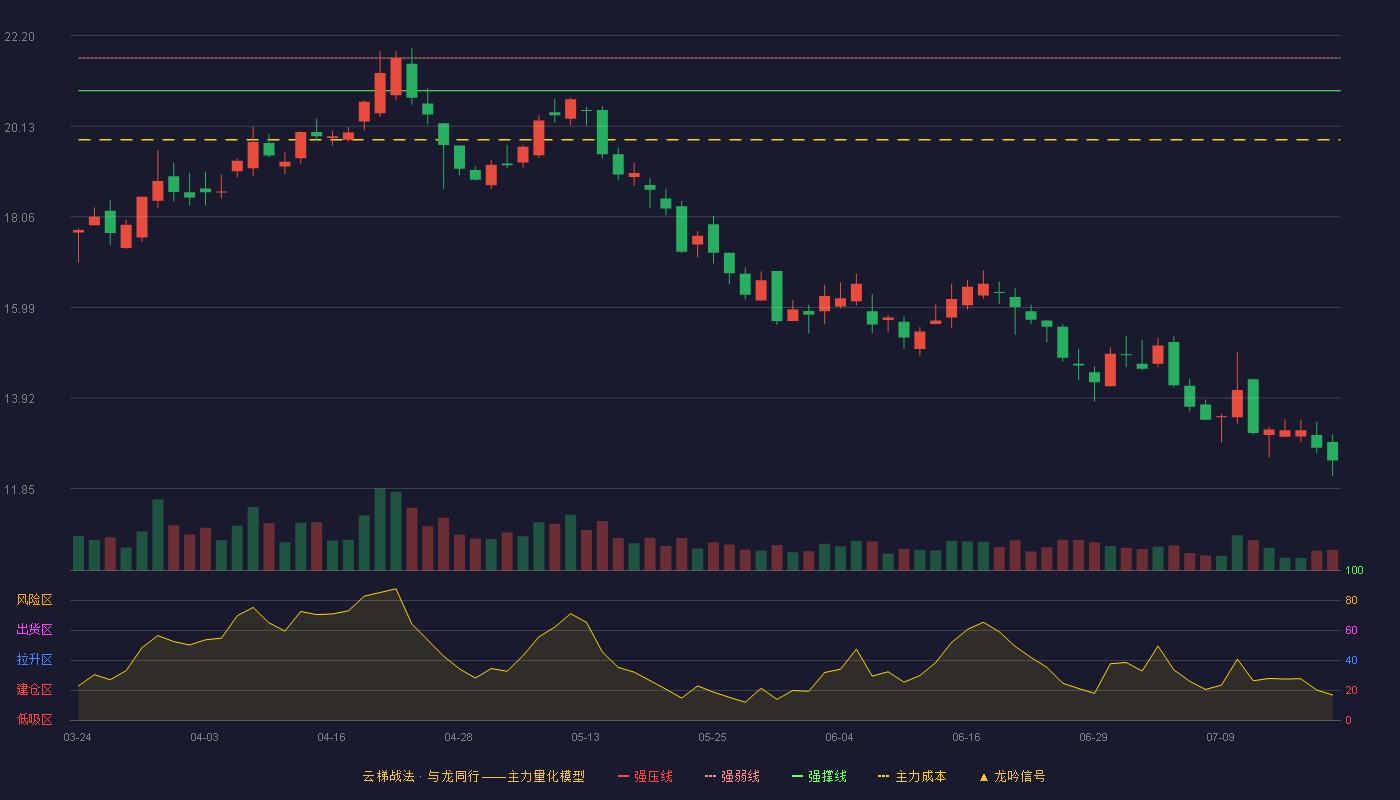Click the 06-16 date axis marker
Viewport: 1400px width, 800px height.
click(966, 737)
